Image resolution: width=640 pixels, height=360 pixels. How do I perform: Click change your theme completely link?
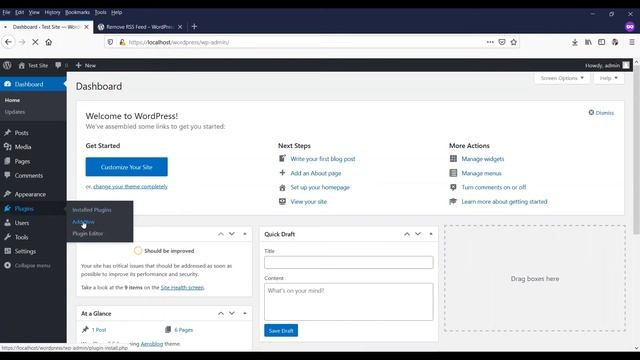[131, 187]
